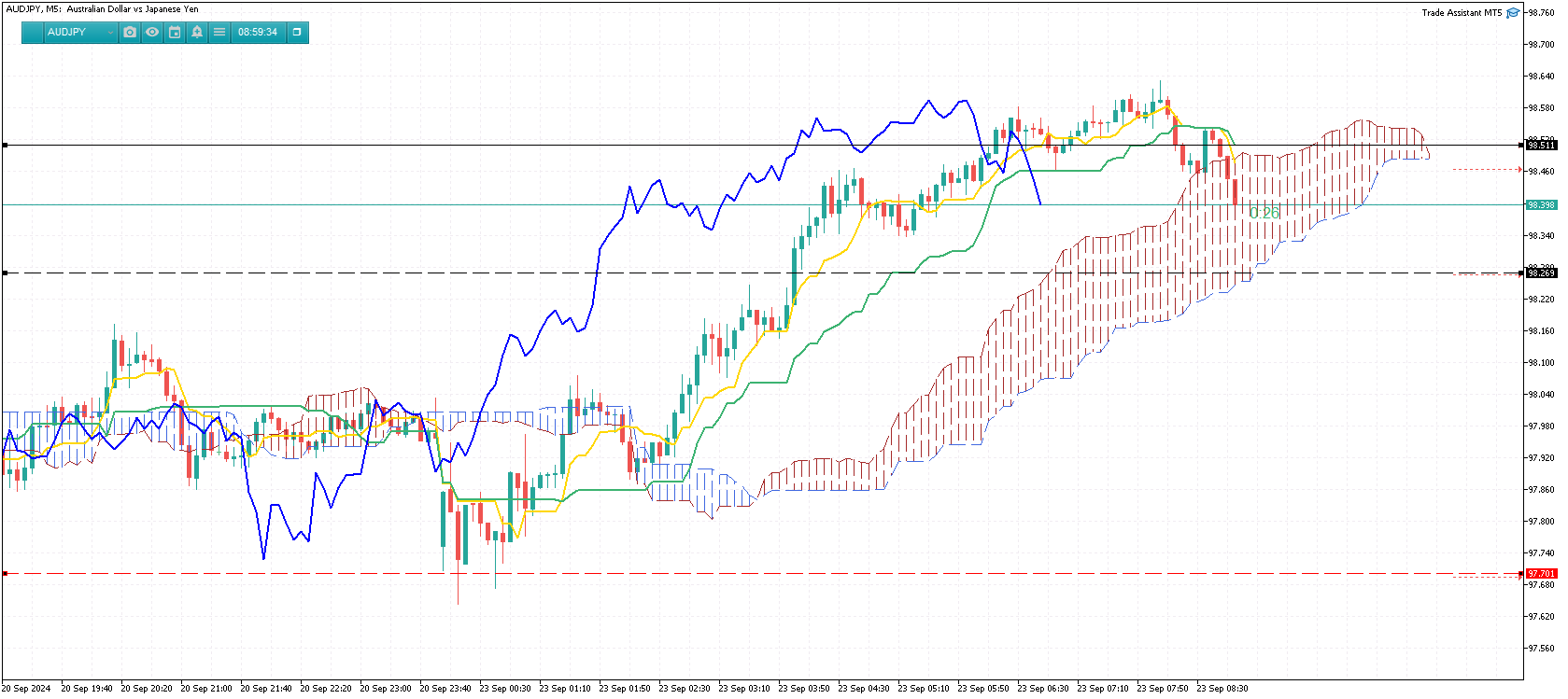Click the 97.920 price axis label
Image resolution: width=1568 pixels, height=699 pixels.
pyautogui.click(x=1542, y=458)
